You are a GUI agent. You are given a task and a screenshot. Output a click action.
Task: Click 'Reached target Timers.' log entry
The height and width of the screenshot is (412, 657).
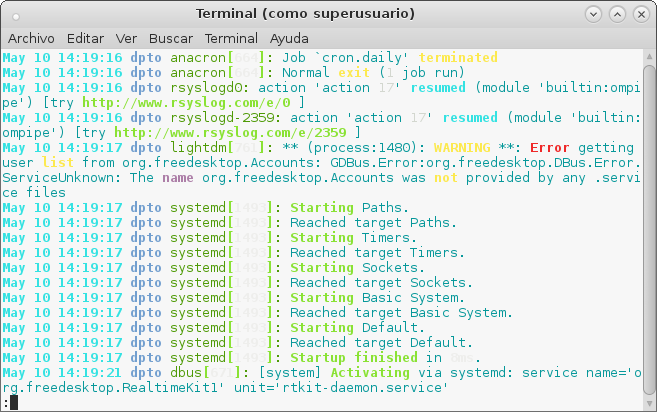[x=377, y=253]
